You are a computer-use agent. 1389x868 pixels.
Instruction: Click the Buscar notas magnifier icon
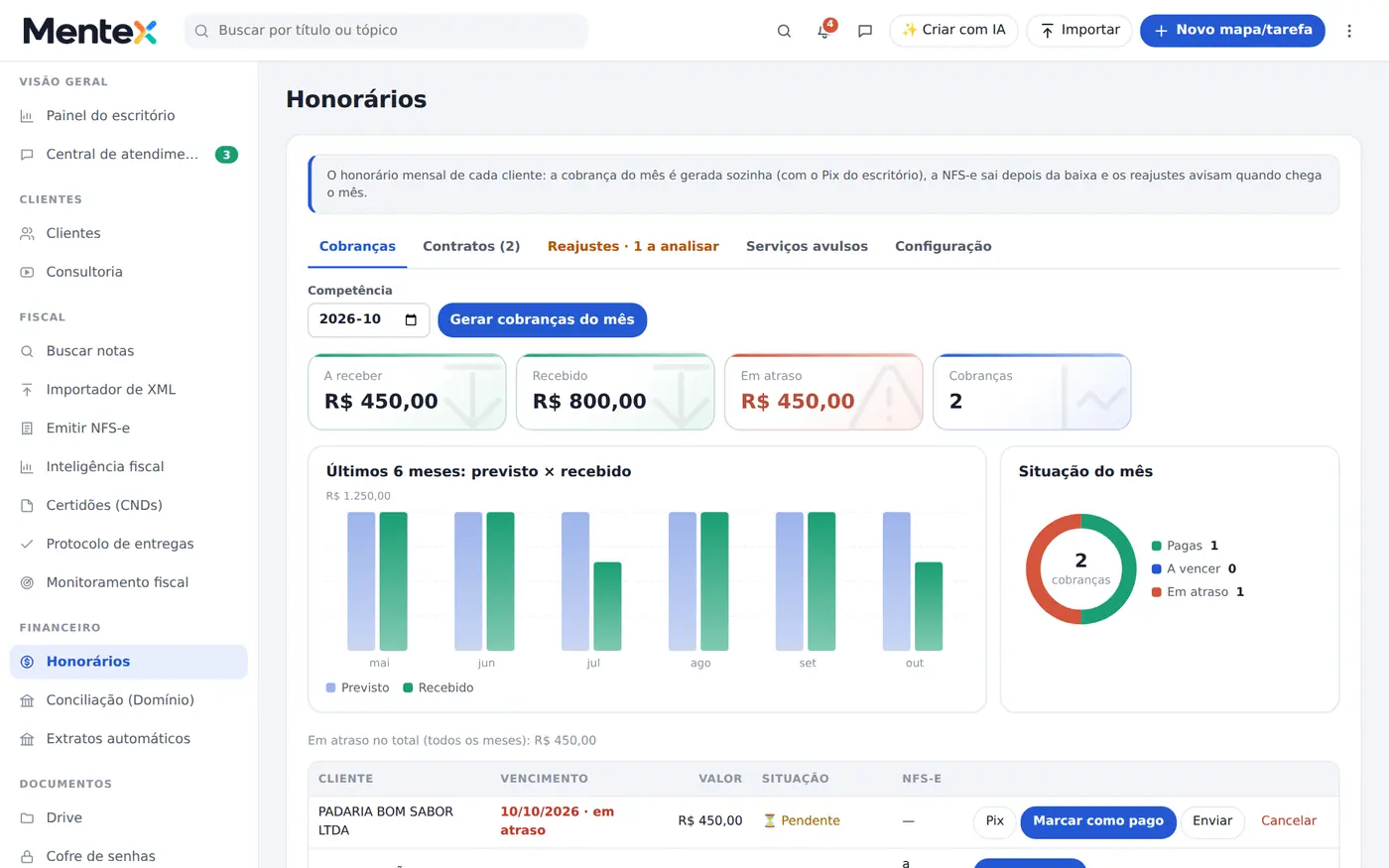coord(27,351)
